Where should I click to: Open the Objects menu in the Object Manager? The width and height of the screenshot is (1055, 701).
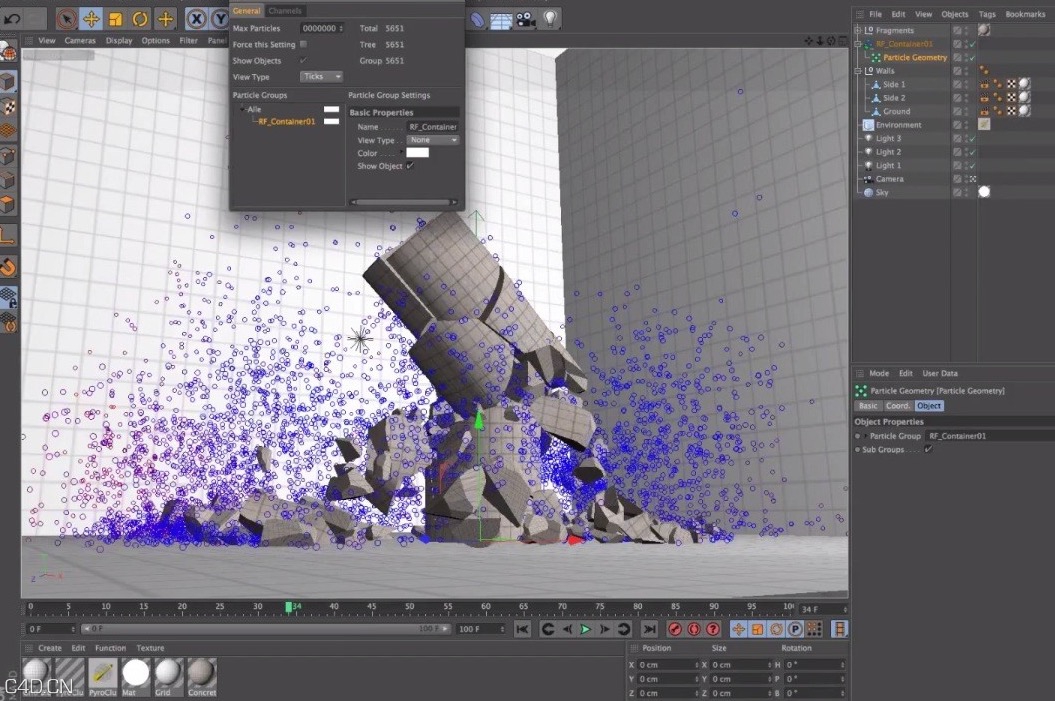pos(955,14)
